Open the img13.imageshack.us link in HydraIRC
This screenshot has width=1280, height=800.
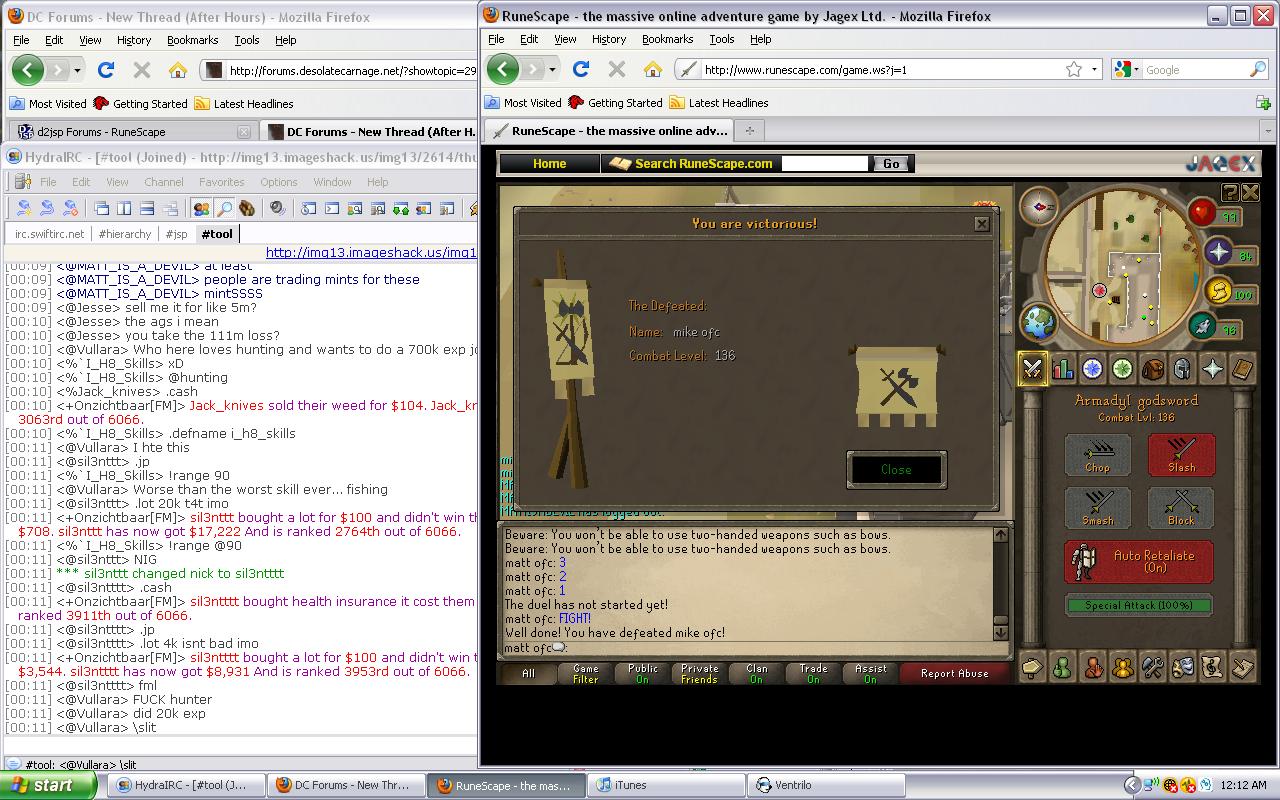point(371,253)
